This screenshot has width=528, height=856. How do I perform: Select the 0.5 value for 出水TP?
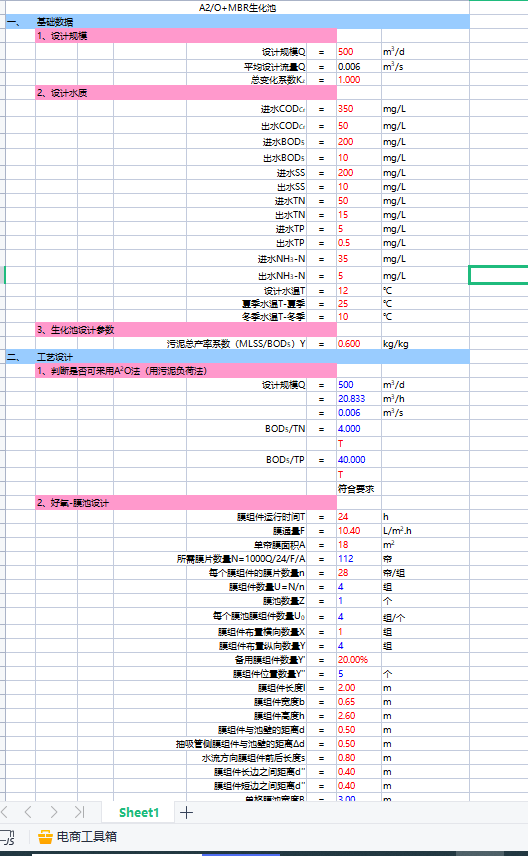click(359, 243)
